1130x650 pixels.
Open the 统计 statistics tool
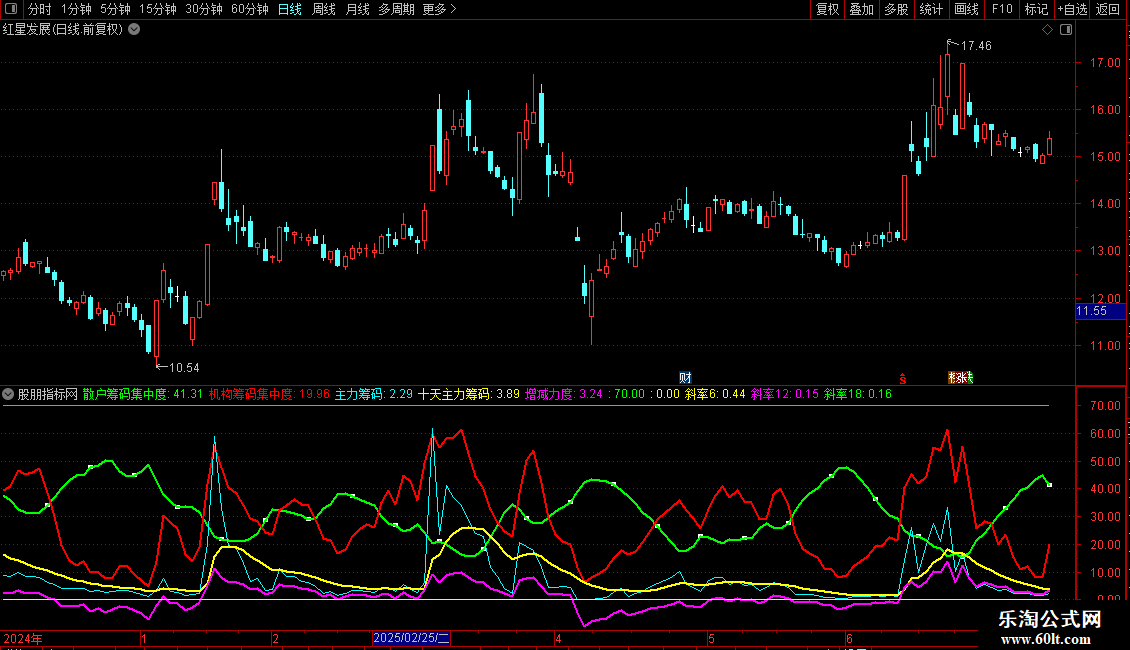931,9
